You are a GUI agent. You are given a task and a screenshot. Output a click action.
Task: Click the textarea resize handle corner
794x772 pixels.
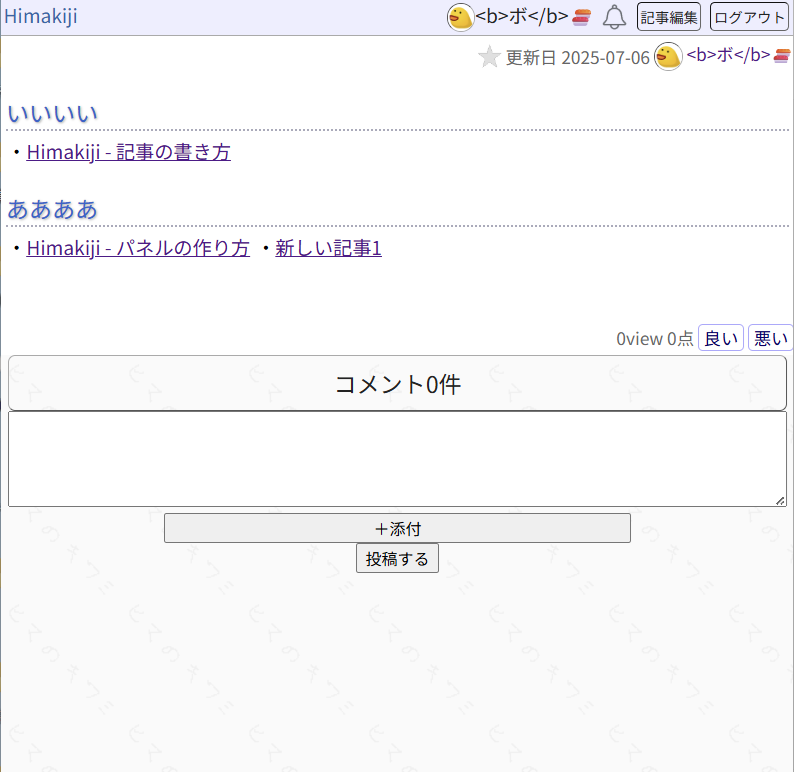[x=780, y=501]
